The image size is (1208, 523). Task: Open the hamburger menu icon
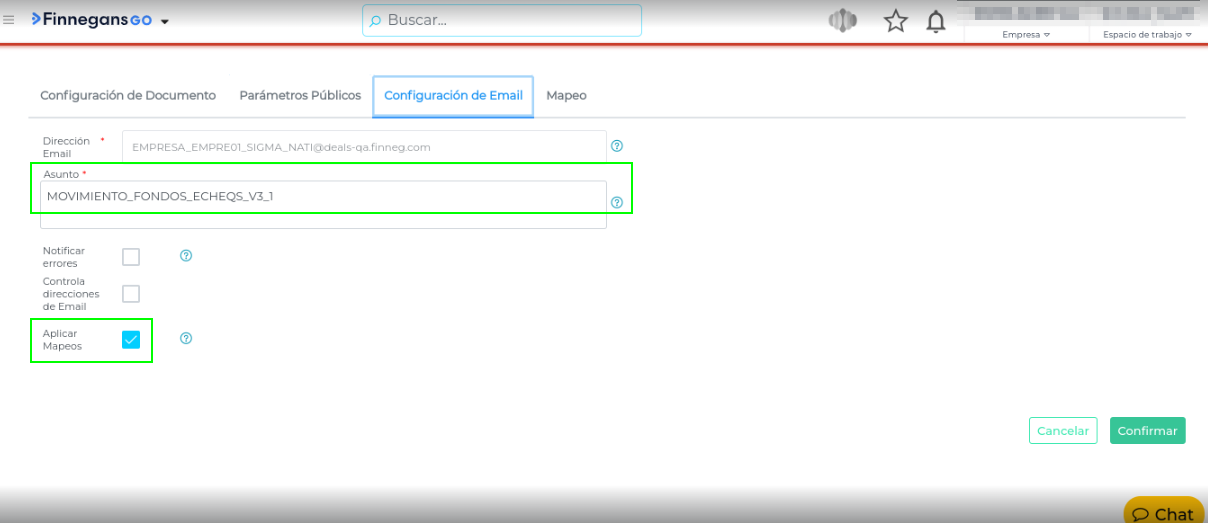coord(9,20)
